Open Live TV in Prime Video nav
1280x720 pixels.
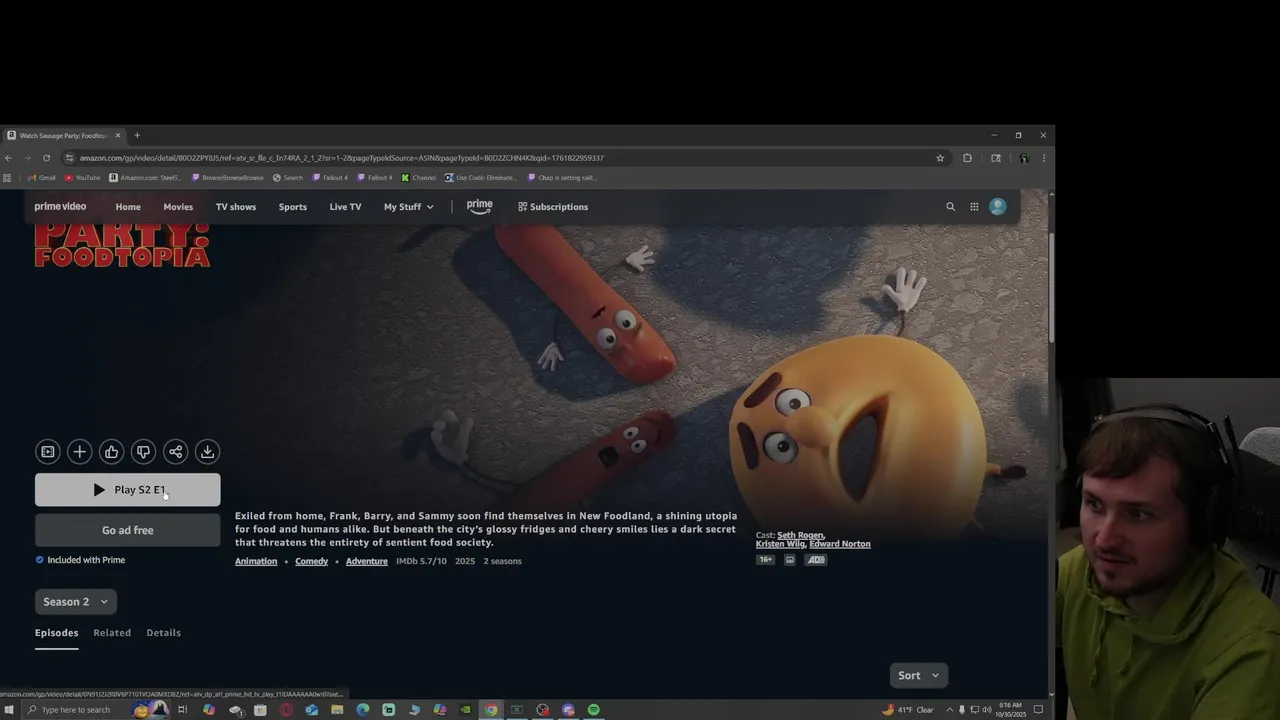345,207
